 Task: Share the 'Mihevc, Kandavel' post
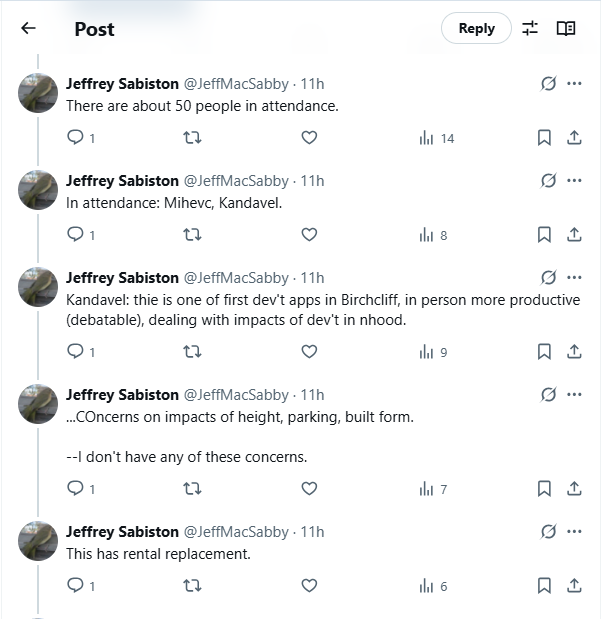[x=574, y=235]
